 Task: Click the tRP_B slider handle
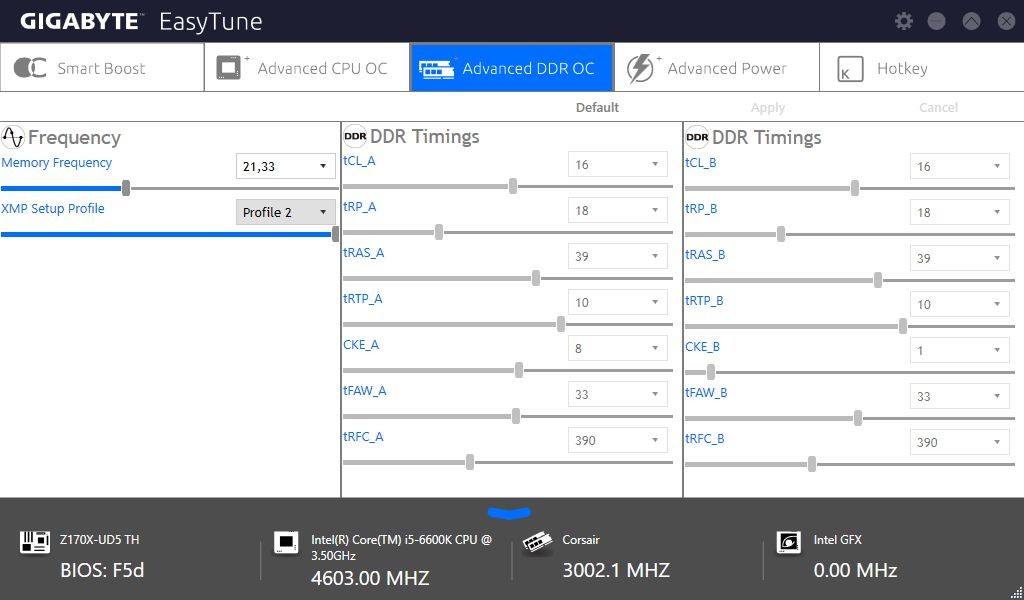click(781, 234)
